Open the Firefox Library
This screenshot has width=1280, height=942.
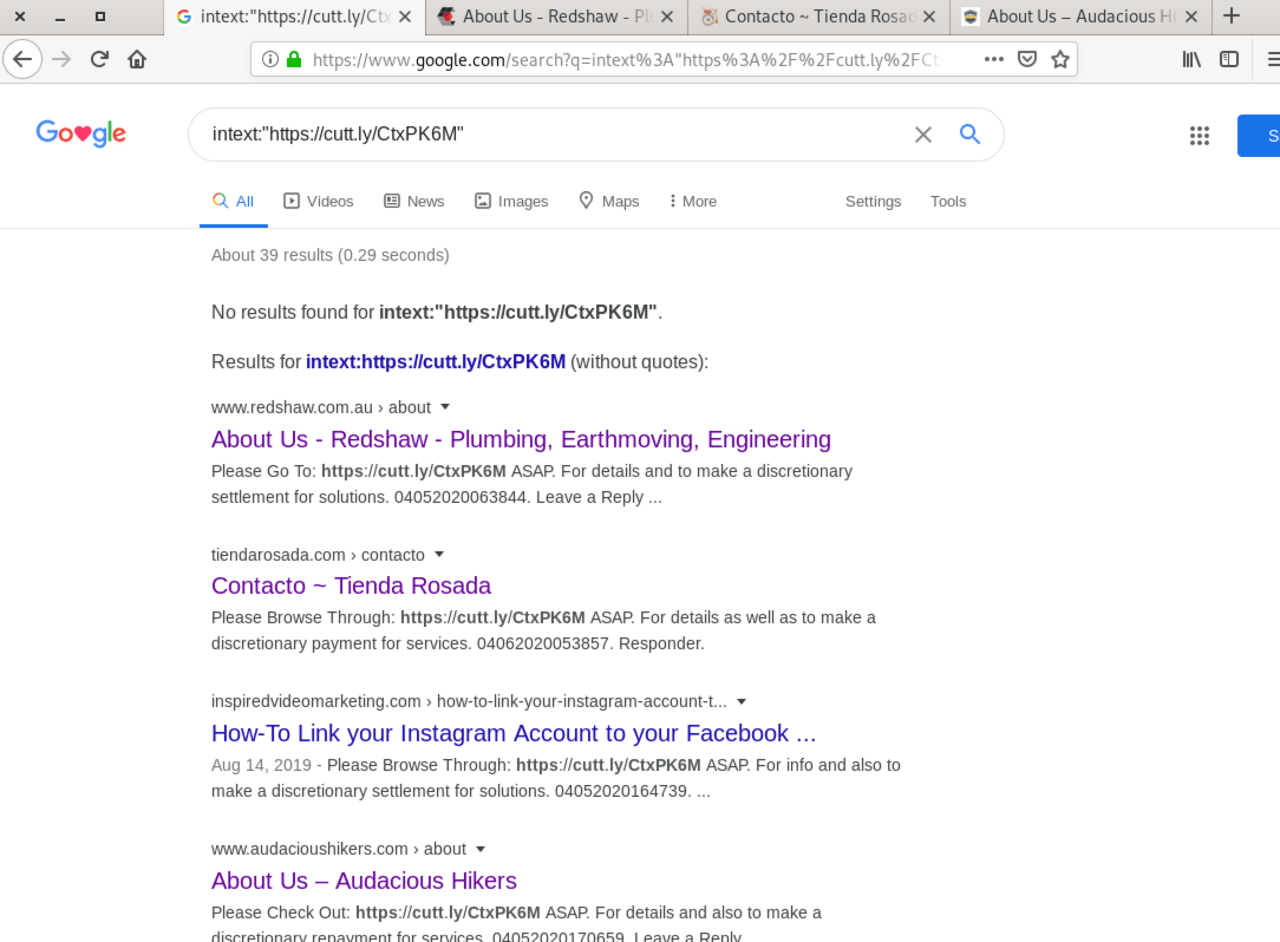pos(1191,59)
